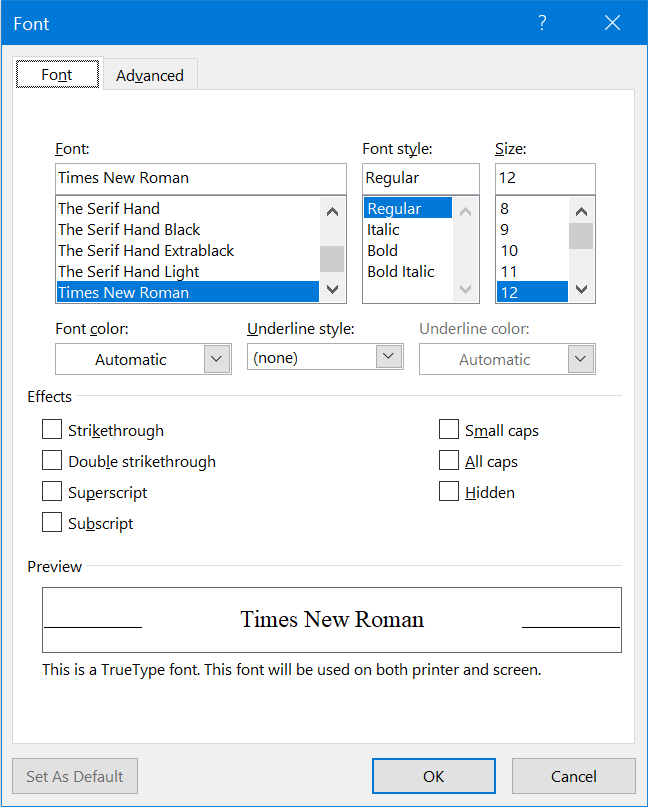This screenshot has height=807, width=648.
Task: Select The Serif Hand Black font
Action: (x=188, y=230)
